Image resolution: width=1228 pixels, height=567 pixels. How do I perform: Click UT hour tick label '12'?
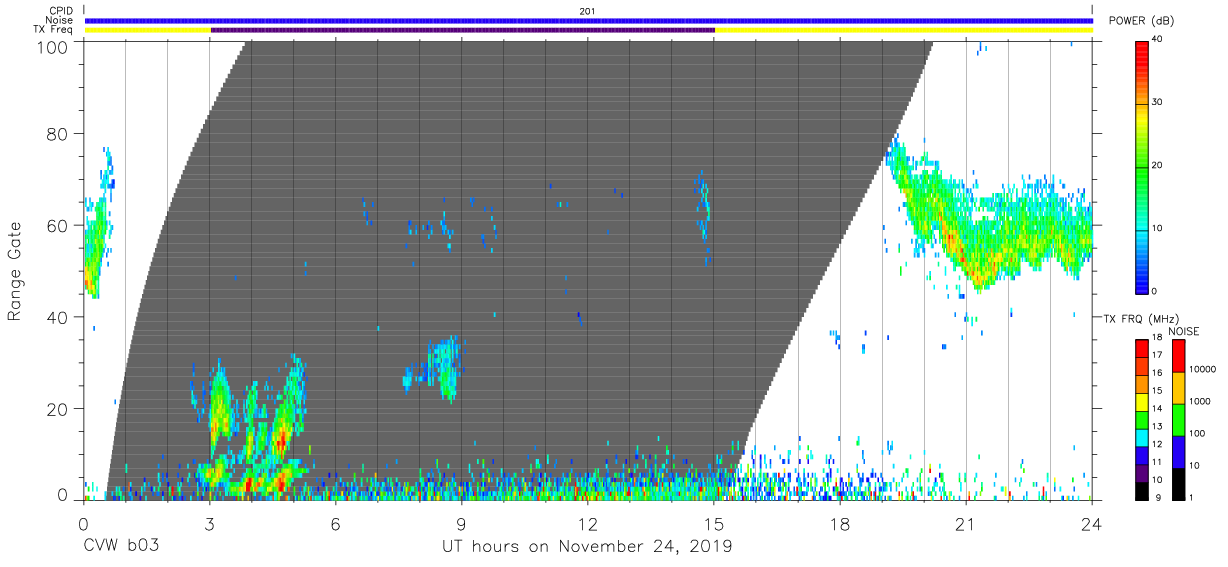pos(588,524)
